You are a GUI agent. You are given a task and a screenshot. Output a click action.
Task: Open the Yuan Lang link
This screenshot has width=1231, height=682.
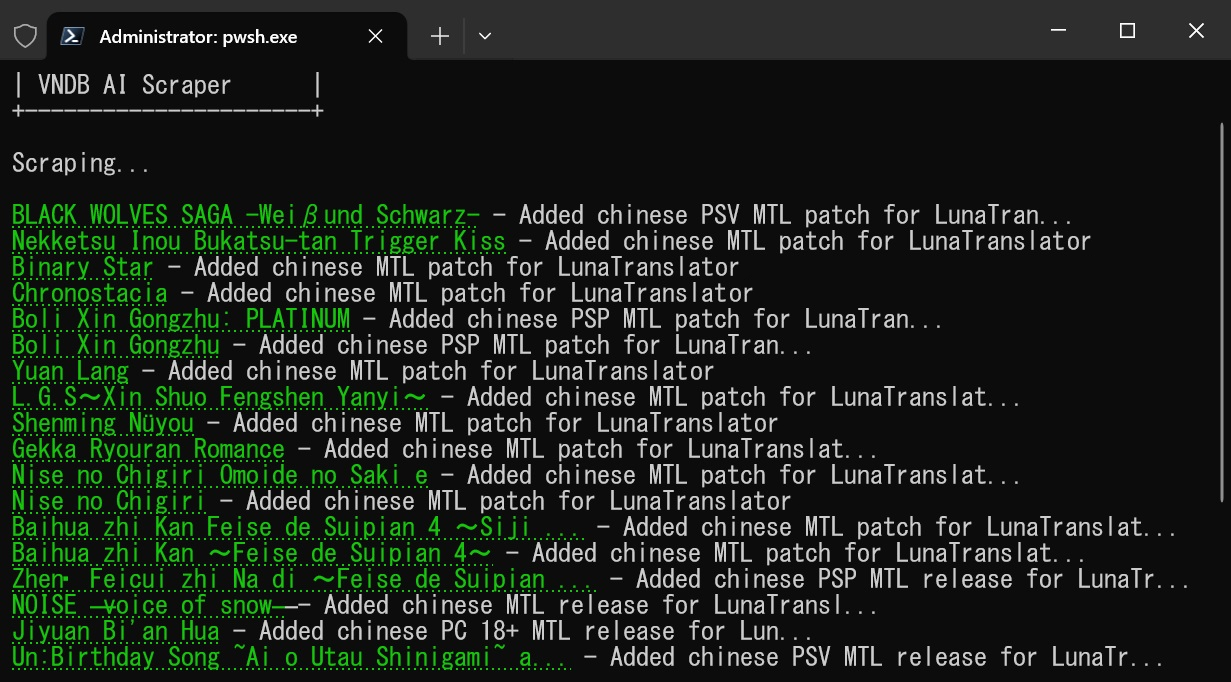tap(70, 371)
